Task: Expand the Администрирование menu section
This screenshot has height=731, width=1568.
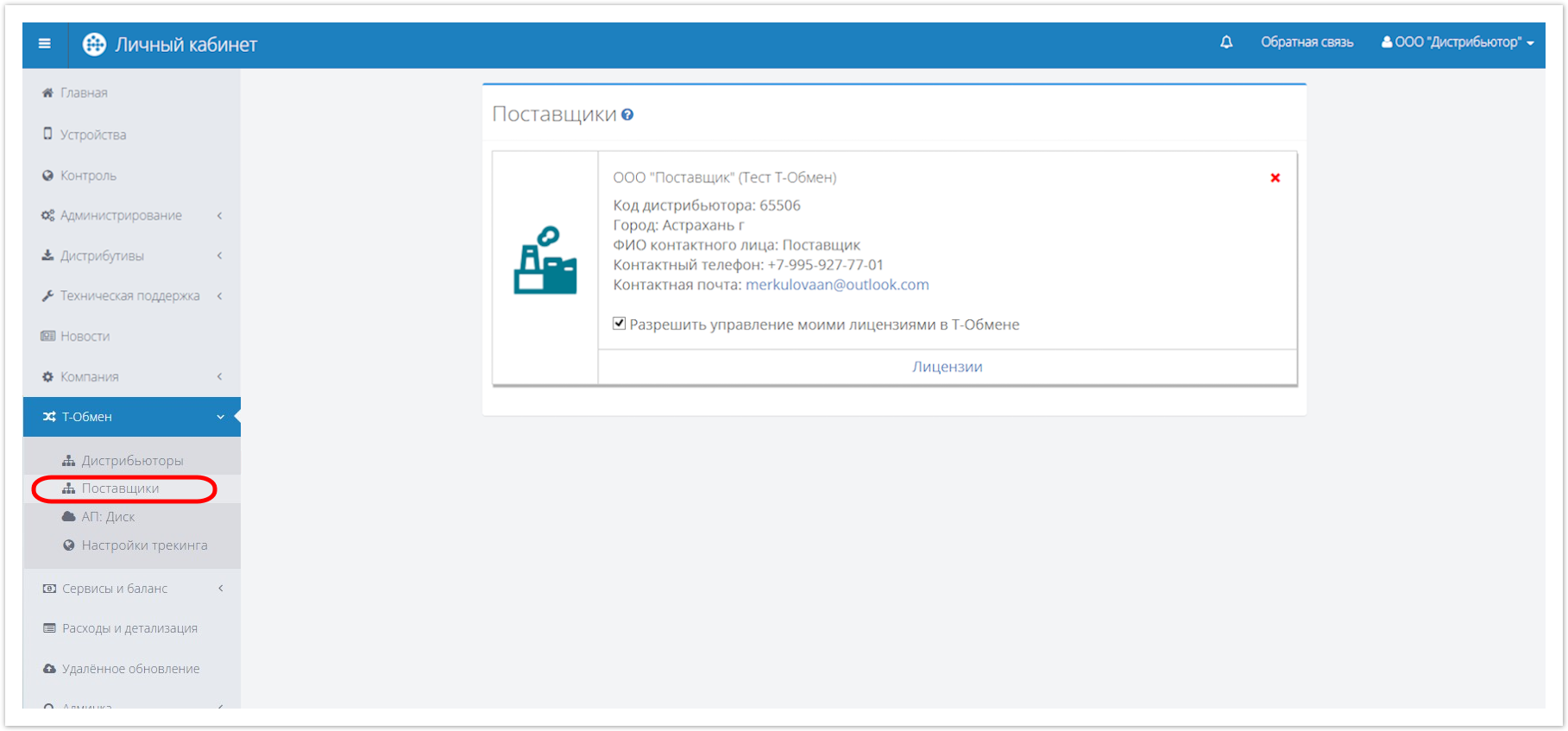Action: [x=121, y=216]
